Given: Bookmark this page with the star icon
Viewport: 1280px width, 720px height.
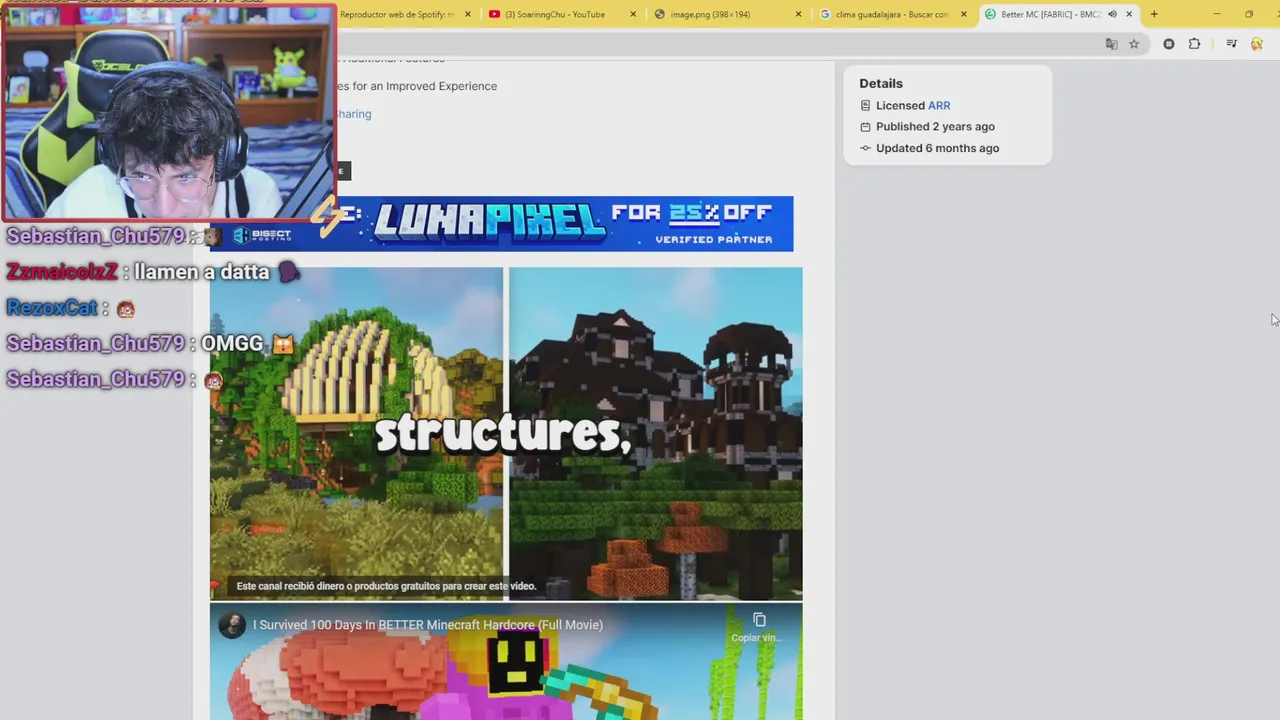Looking at the screenshot, I should 1134,44.
